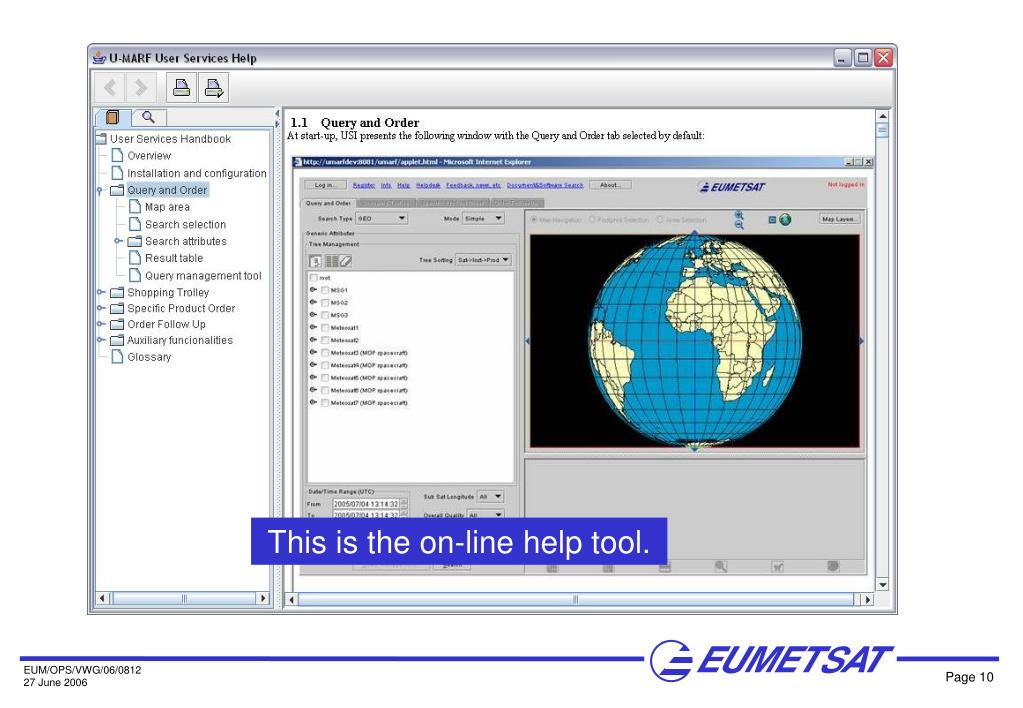Click the map zoom in magnifier
The height and width of the screenshot is (708, 1023).
tap(739, 215)
